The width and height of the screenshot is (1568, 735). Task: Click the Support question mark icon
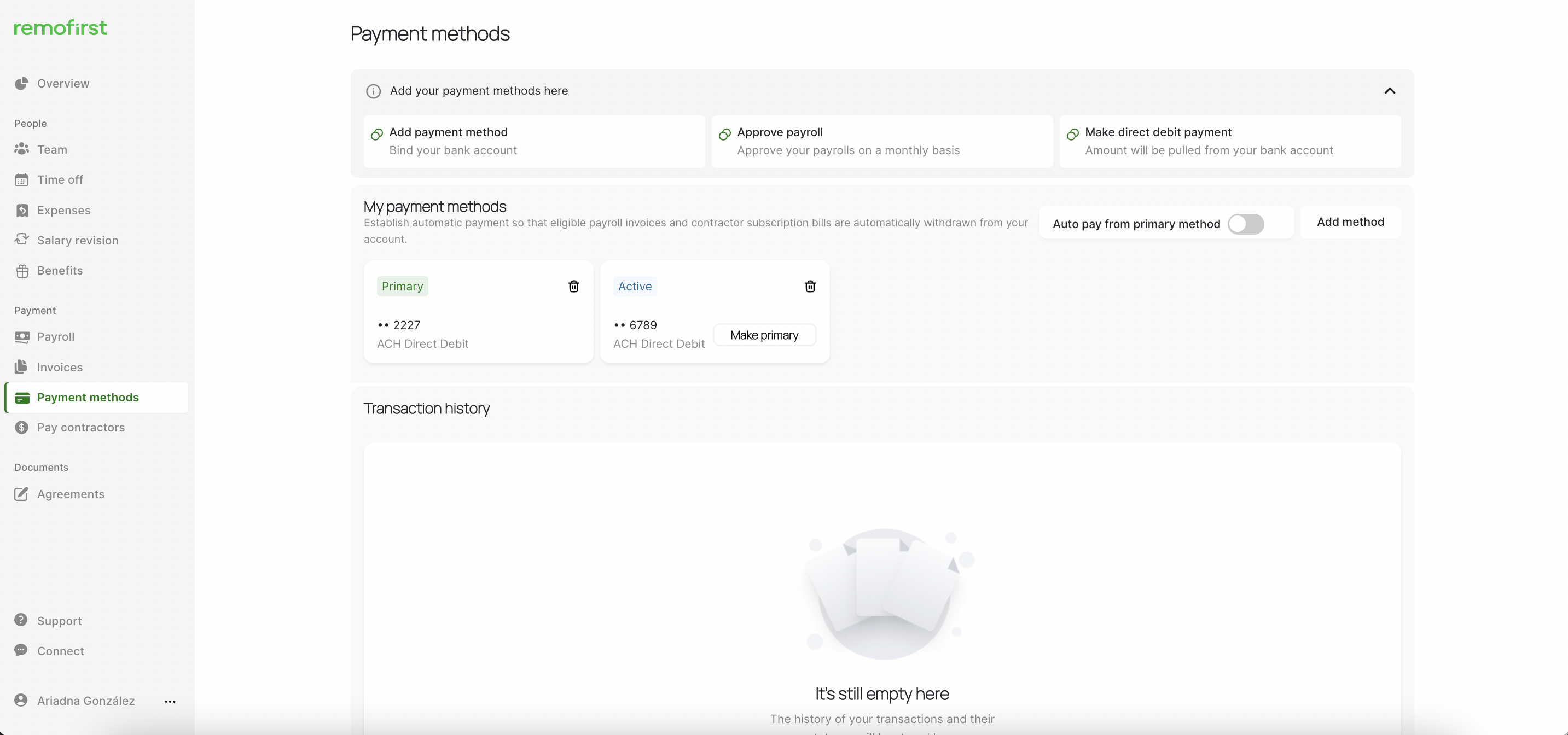coord(21,620)
